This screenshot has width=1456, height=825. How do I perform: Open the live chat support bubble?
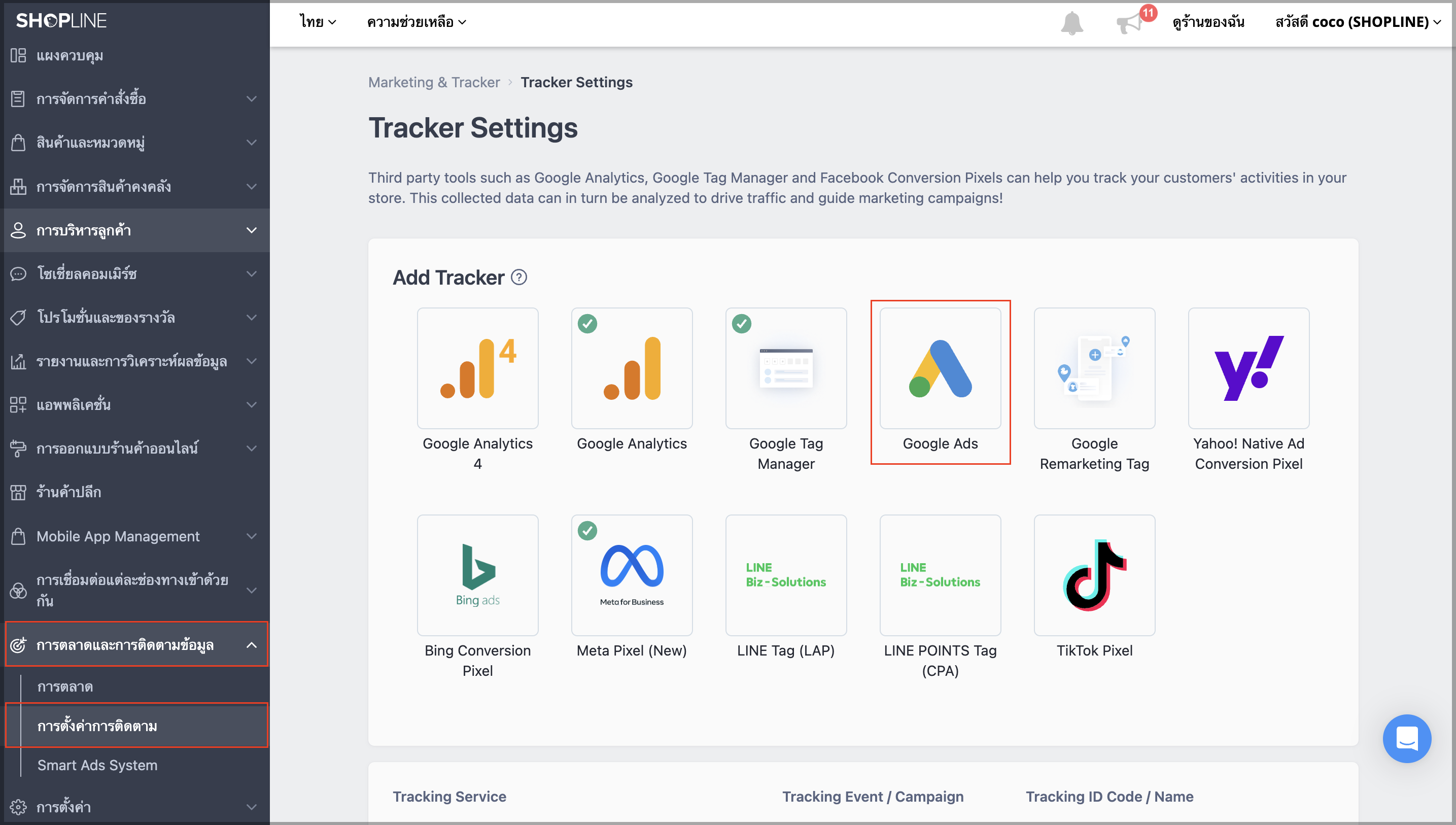point(1406,738)
